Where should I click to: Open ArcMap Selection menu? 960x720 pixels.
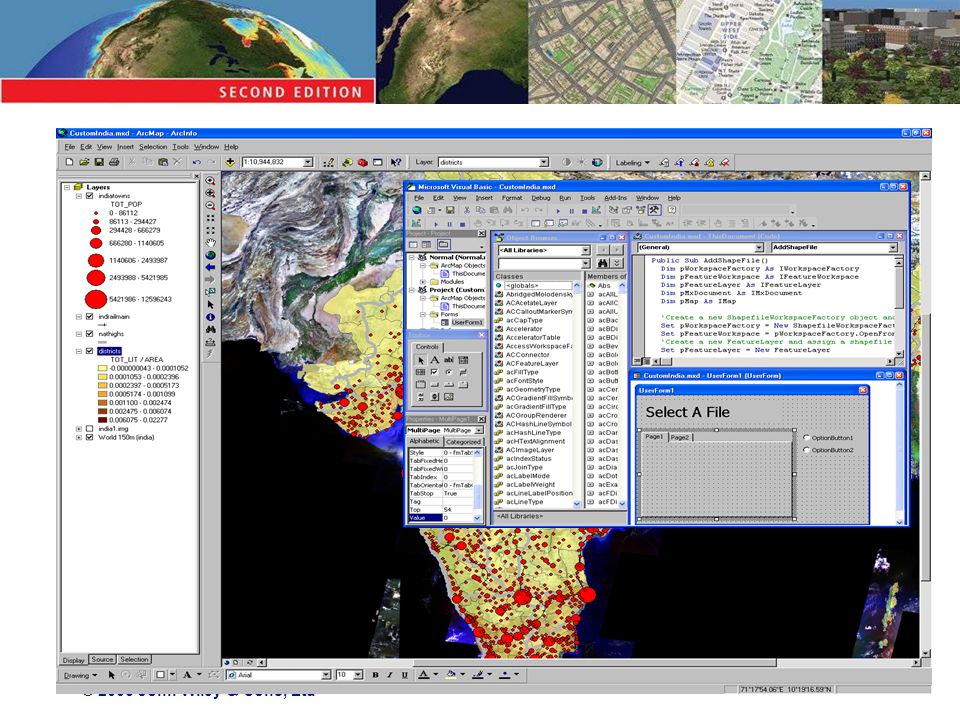pyautogui.click(x=152, y=147)
